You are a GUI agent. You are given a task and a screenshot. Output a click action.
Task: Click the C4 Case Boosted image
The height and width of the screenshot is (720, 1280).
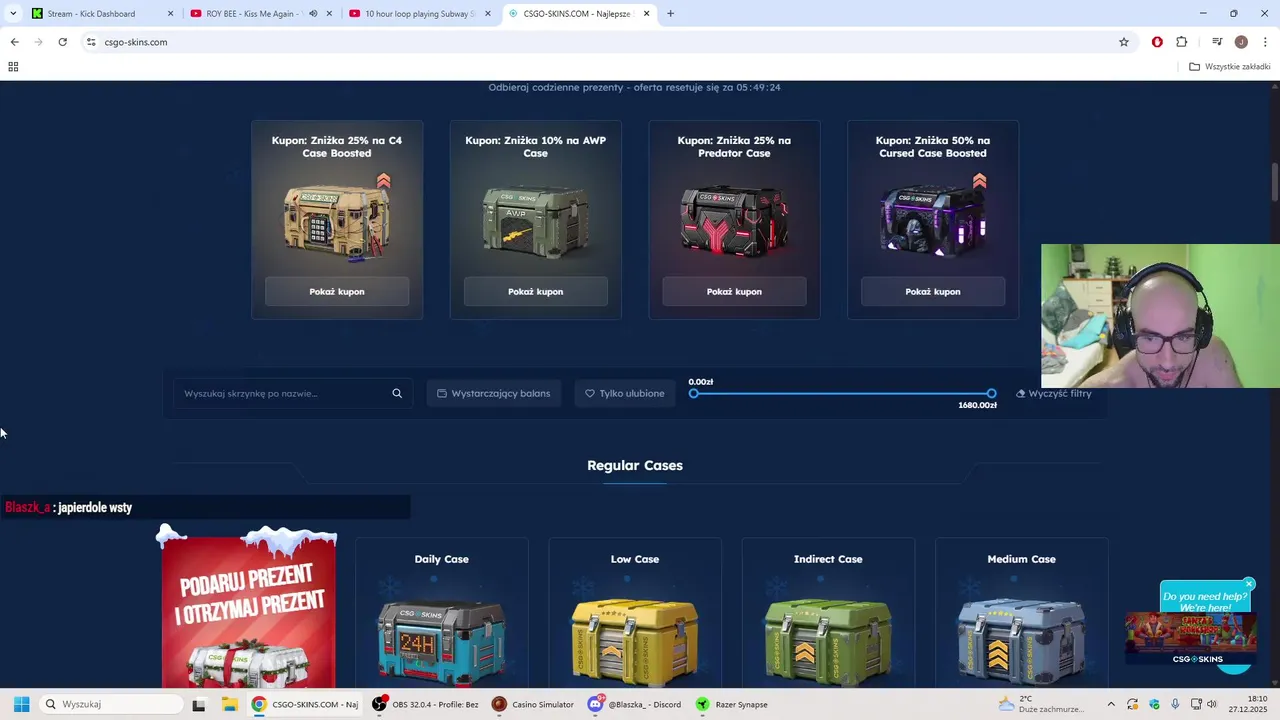pyautogui.click(x=337, y=220)
